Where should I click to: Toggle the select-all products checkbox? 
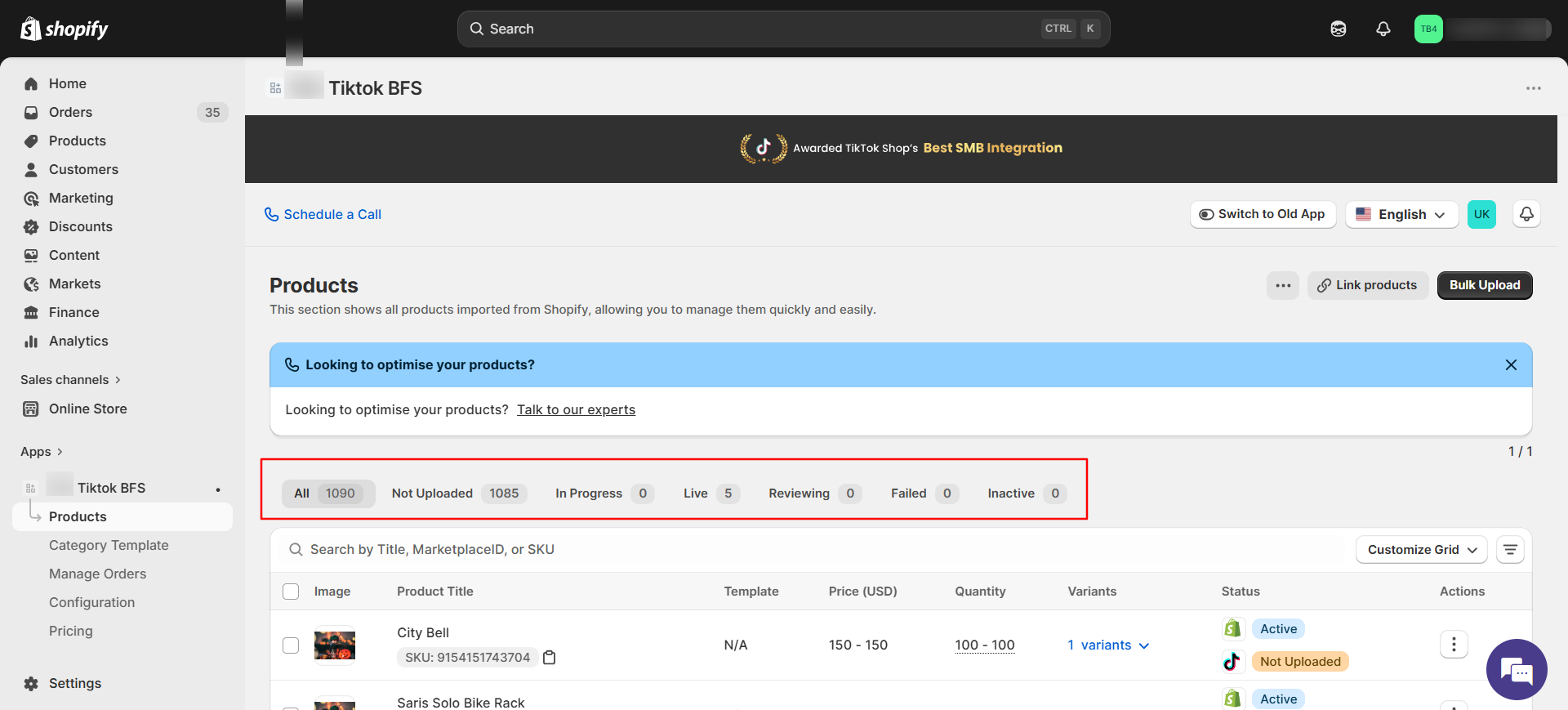[x=291, y=592]
